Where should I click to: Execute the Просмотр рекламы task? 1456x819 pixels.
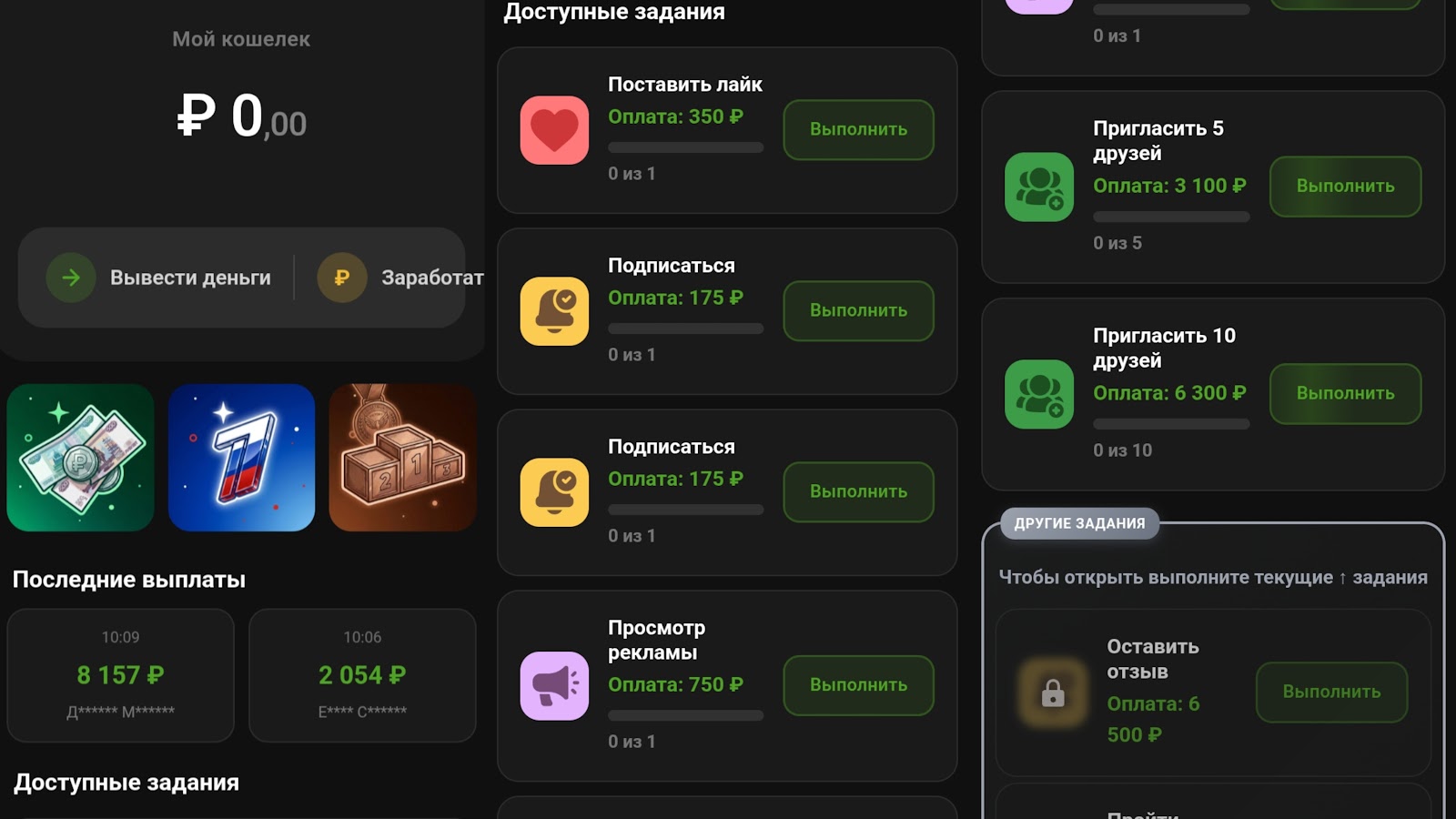[858, 685]
